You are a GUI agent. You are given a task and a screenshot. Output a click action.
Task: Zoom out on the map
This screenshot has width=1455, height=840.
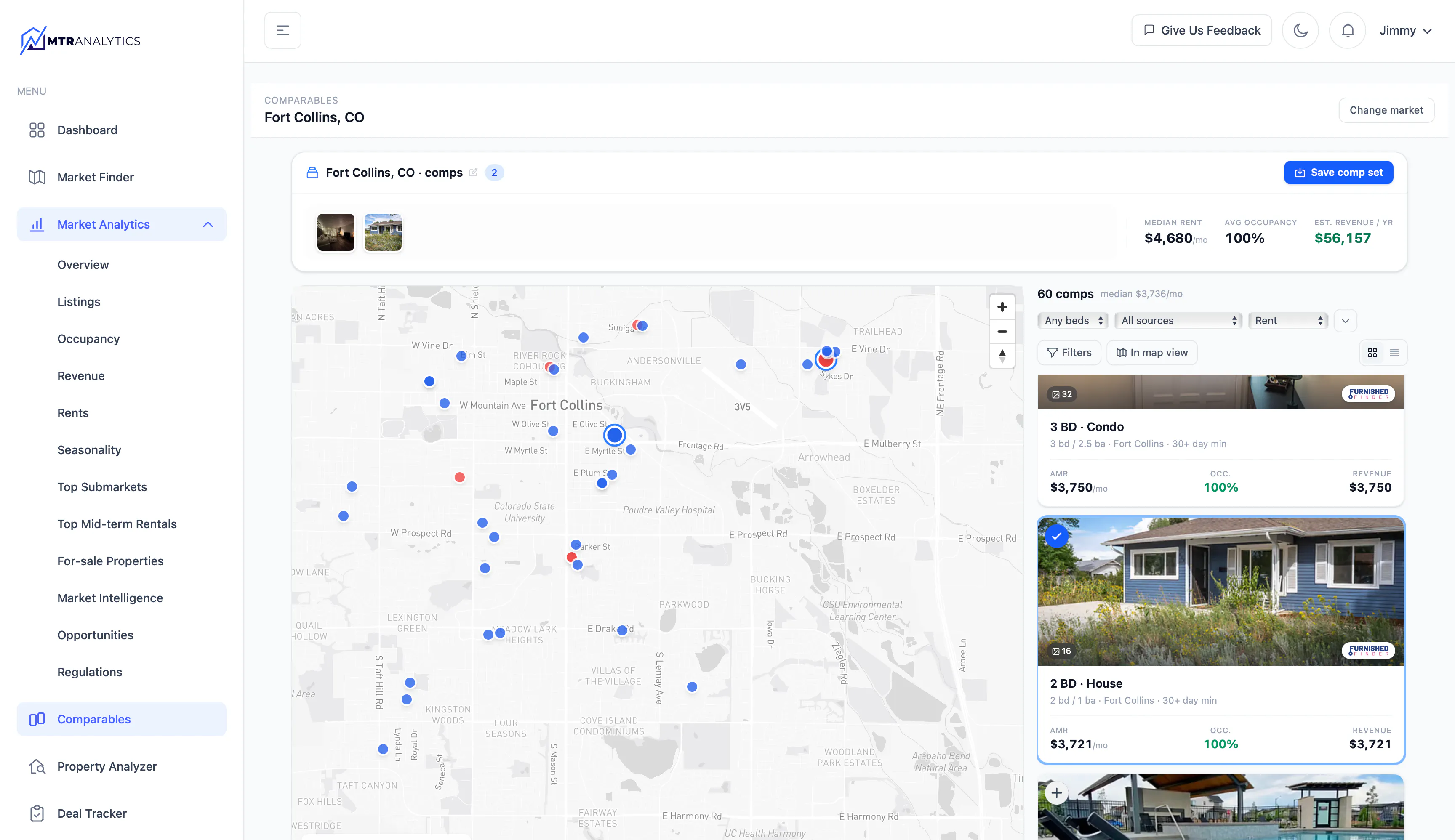(1002, 332)
